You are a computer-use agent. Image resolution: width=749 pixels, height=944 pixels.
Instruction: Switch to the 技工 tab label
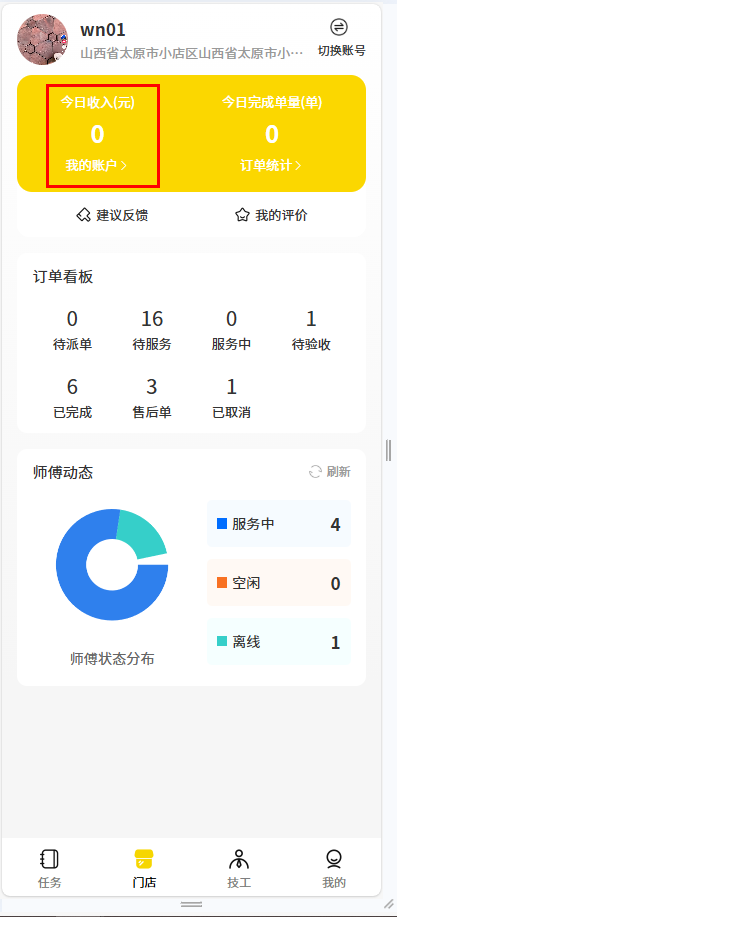(239, 883)
